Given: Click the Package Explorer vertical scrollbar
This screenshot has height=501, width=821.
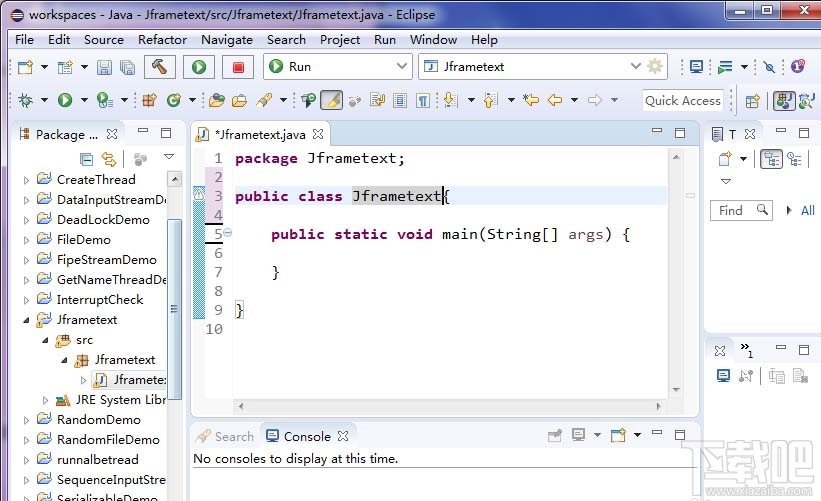Looking at the screenshot, I should tap(175, 300).
